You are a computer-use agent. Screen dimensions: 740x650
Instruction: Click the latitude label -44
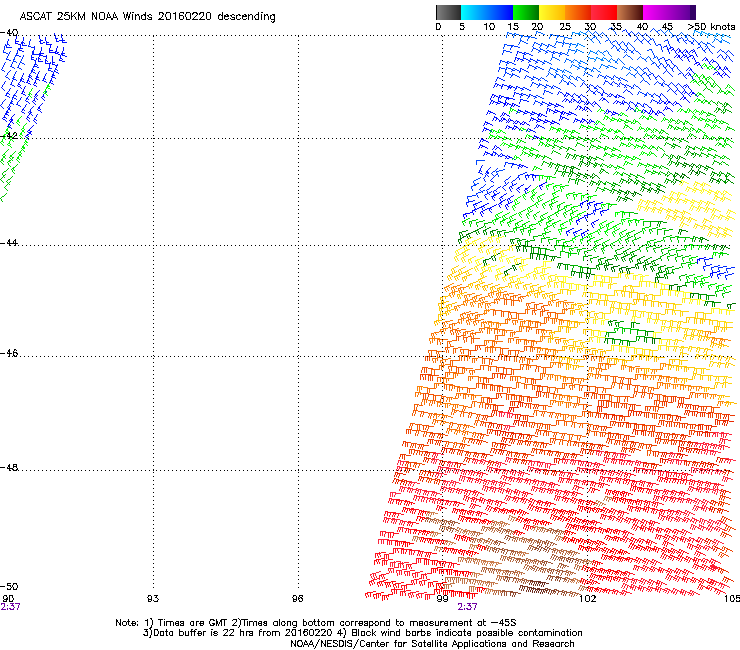(9, 243)
